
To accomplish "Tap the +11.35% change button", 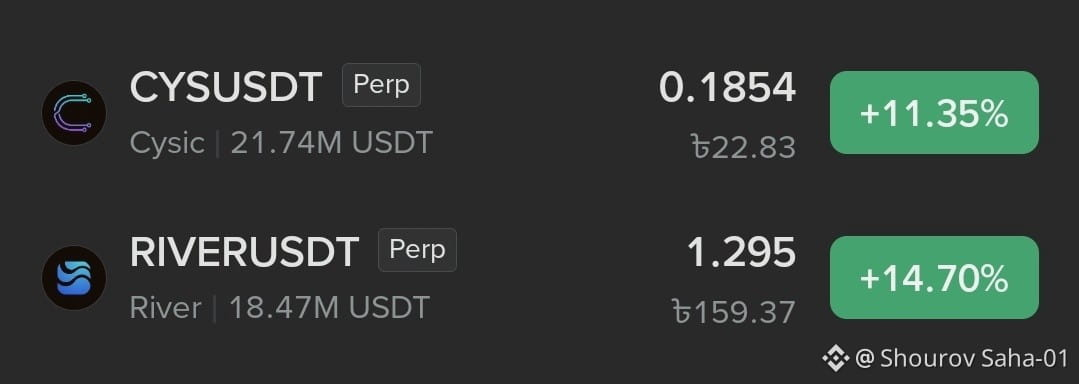I will [934, 113].
